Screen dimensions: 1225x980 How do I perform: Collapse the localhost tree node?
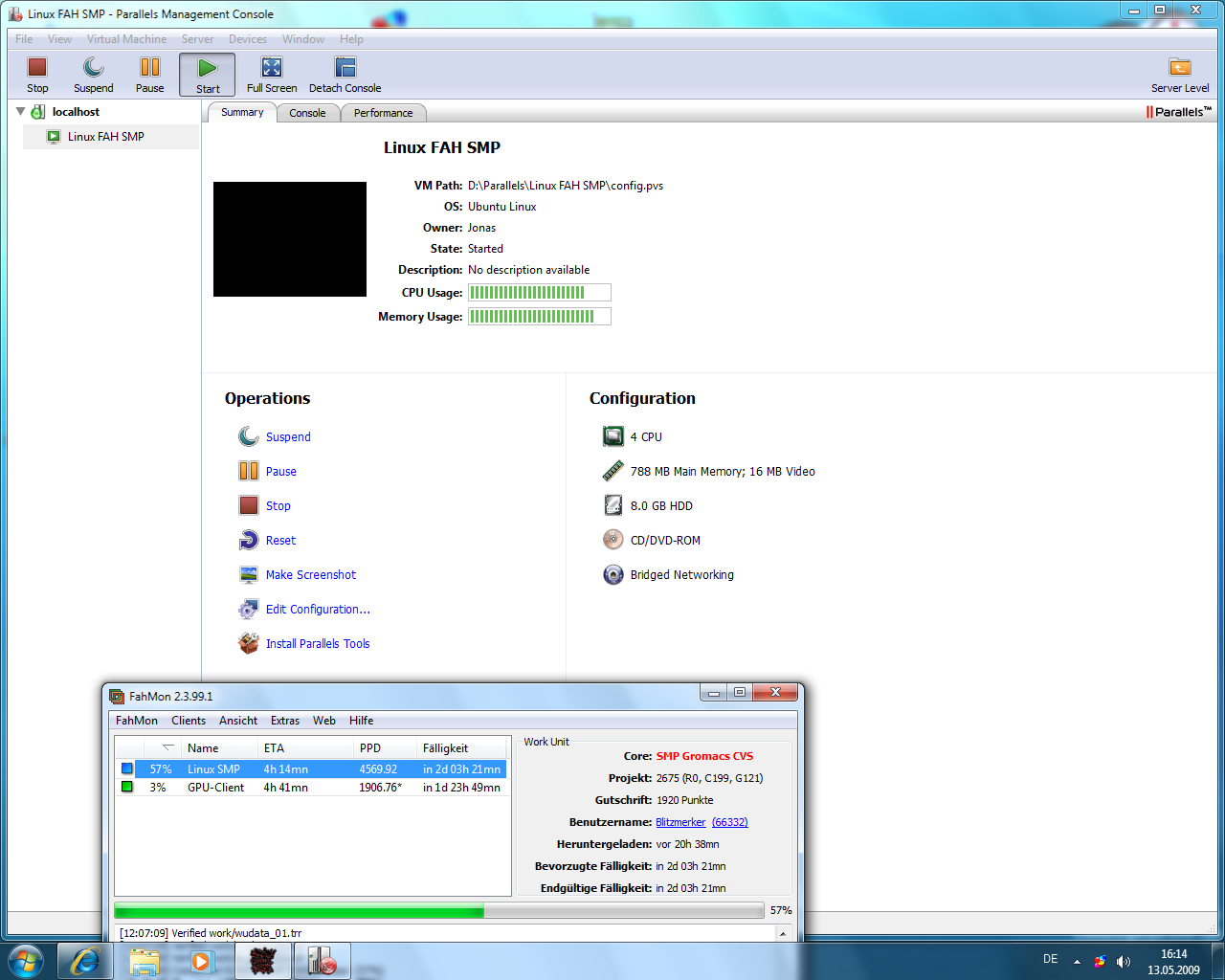(x=20, y=112)
